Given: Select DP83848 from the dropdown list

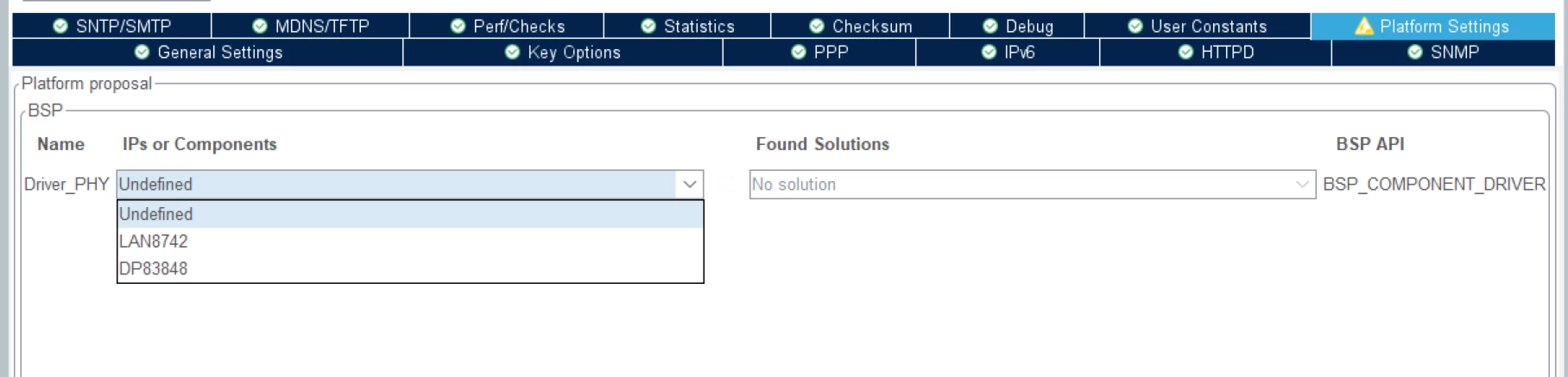Looking at the screenshot, I should tap(410, 268).
